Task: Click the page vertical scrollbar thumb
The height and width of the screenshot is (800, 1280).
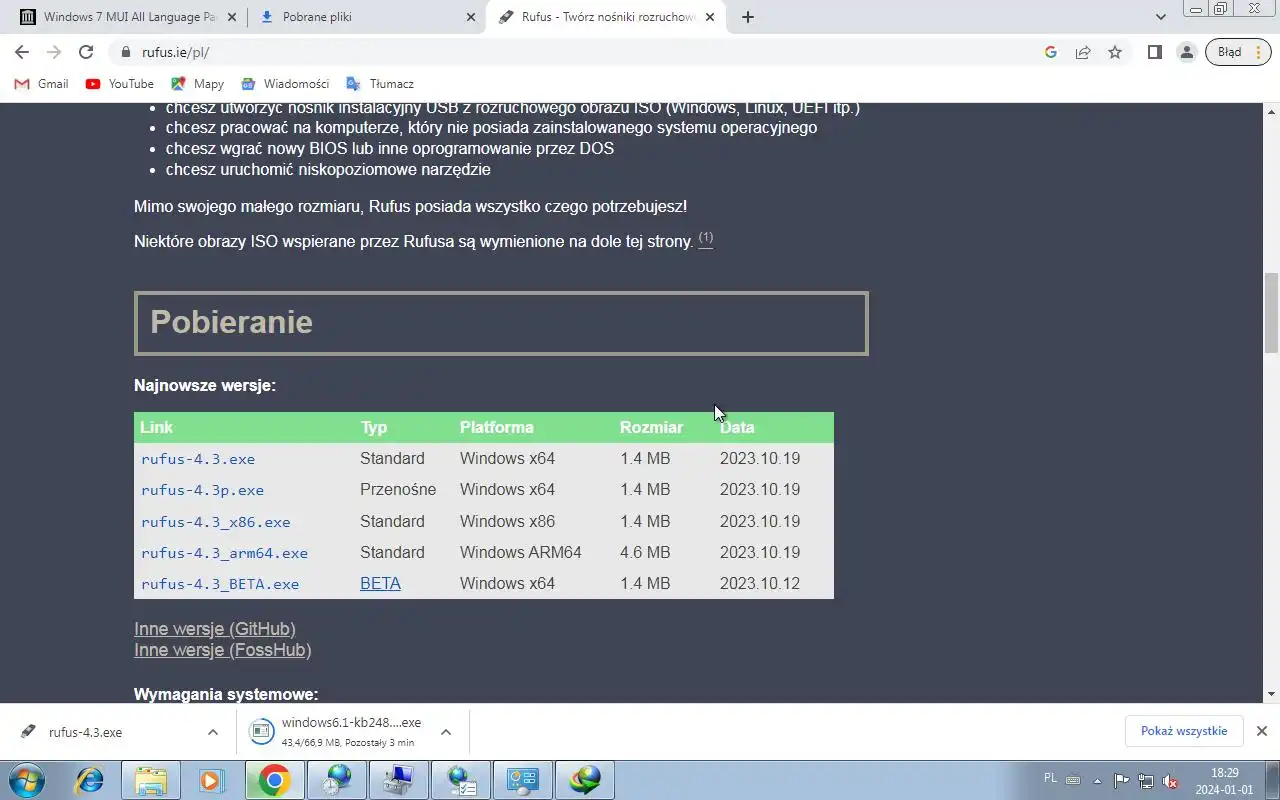Action: (1271, 313)
